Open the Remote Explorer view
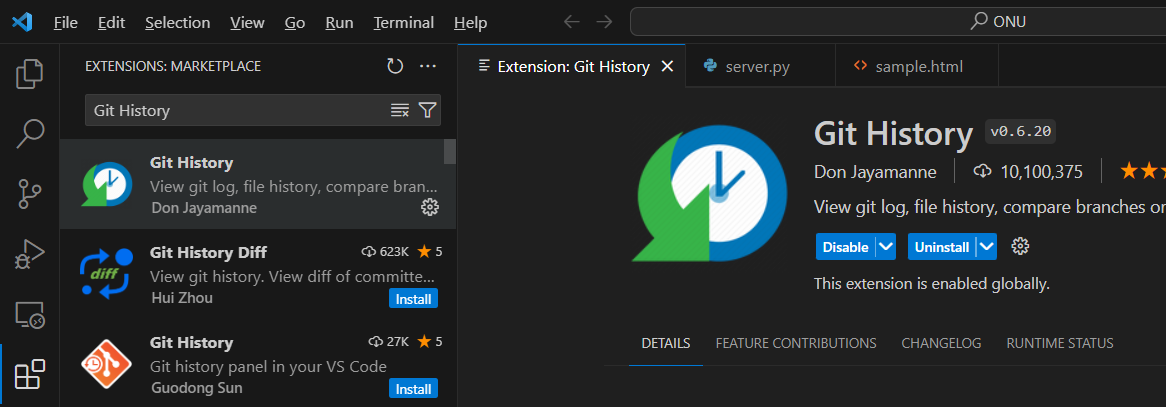The image size is (1166, 407). 30,315
